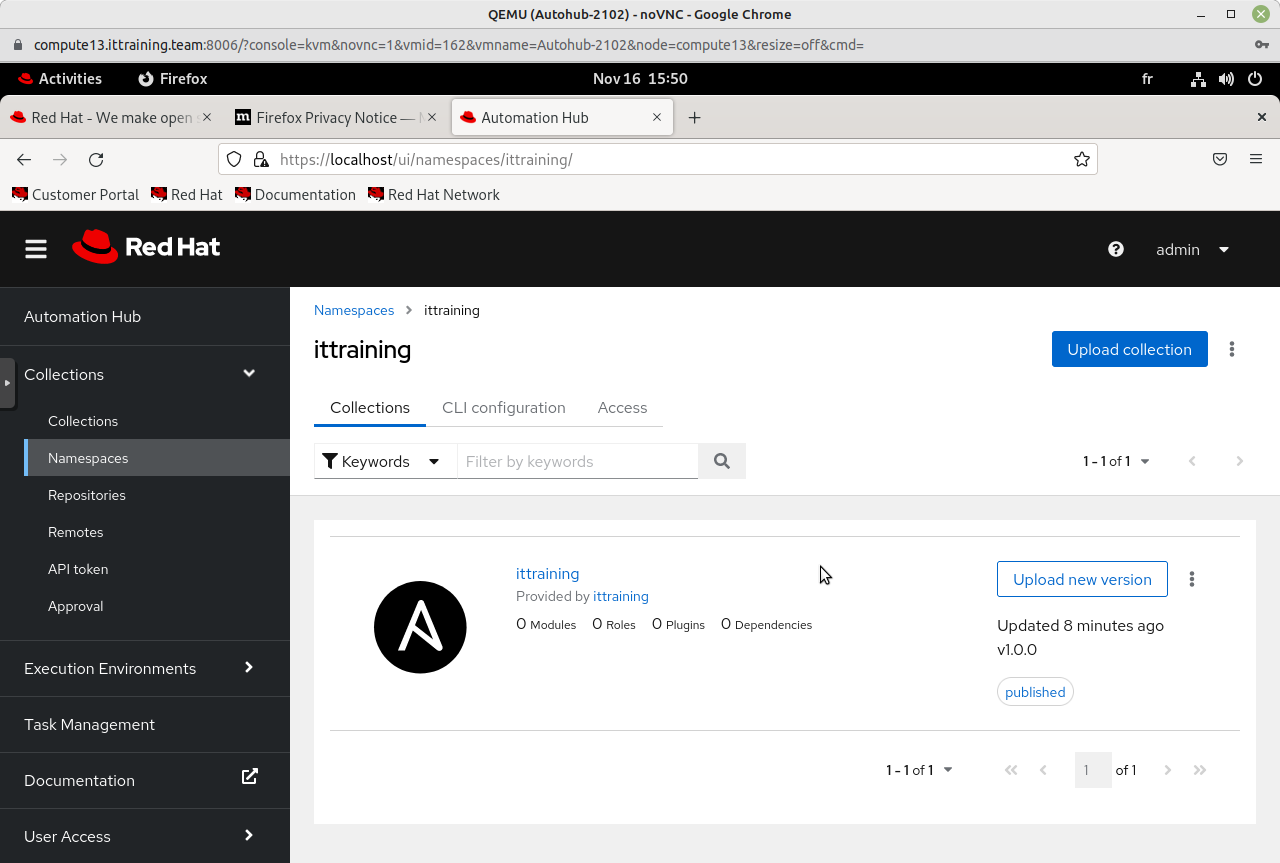Click the Upload collection button
Viewport: 1280px width, 863px height.
(1130, 349)
